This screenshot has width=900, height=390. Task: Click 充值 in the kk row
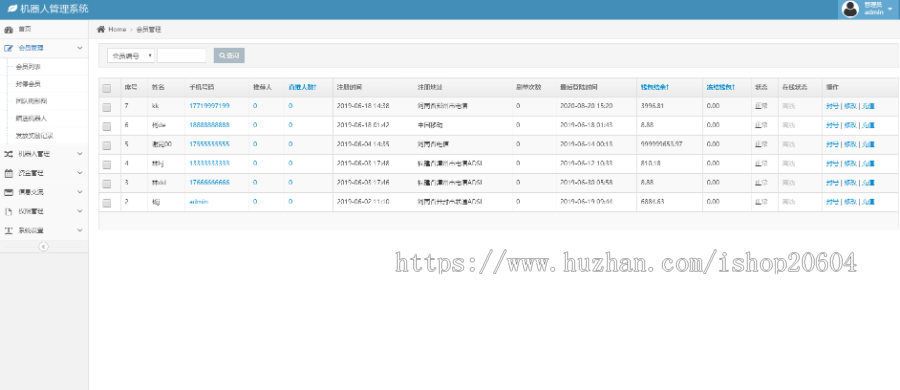click(x=868, y=106)
